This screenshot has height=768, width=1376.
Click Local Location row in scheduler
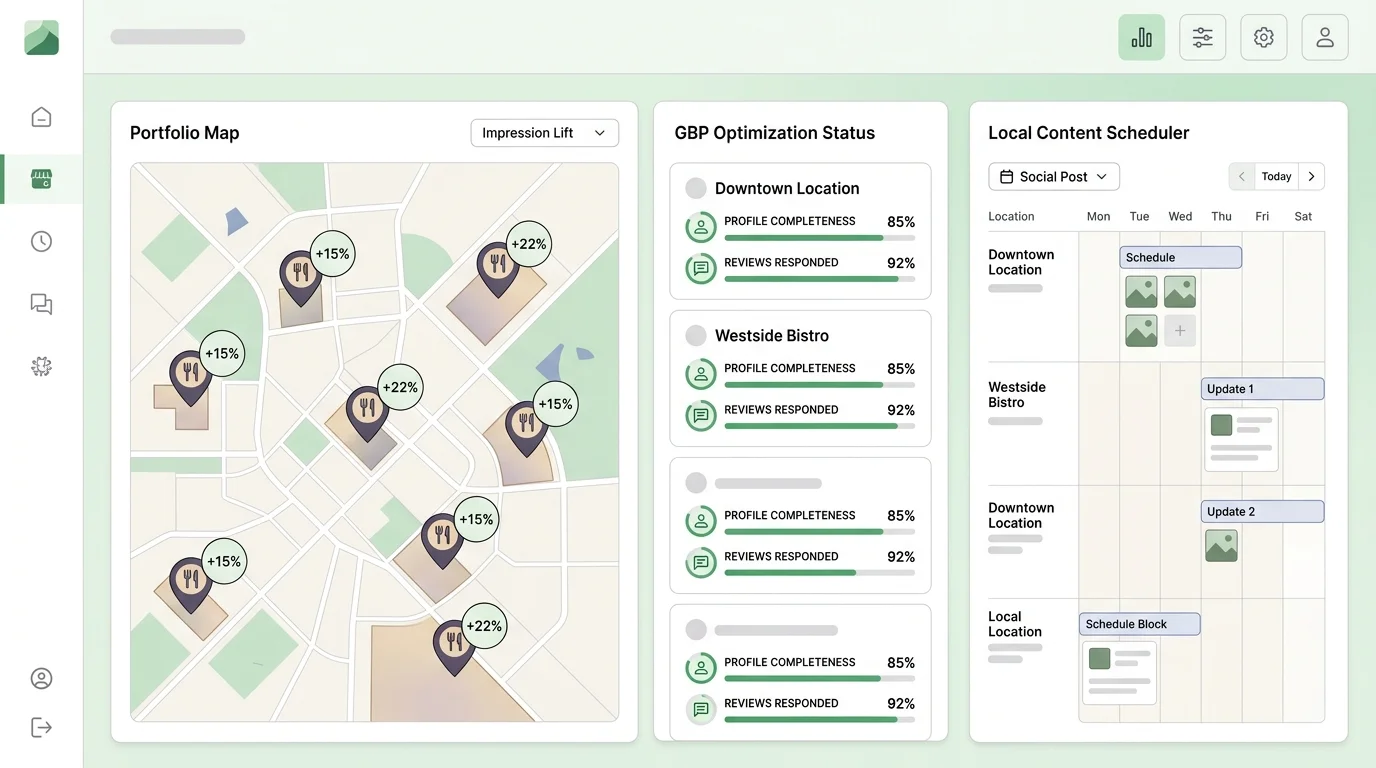[1156, 660]
